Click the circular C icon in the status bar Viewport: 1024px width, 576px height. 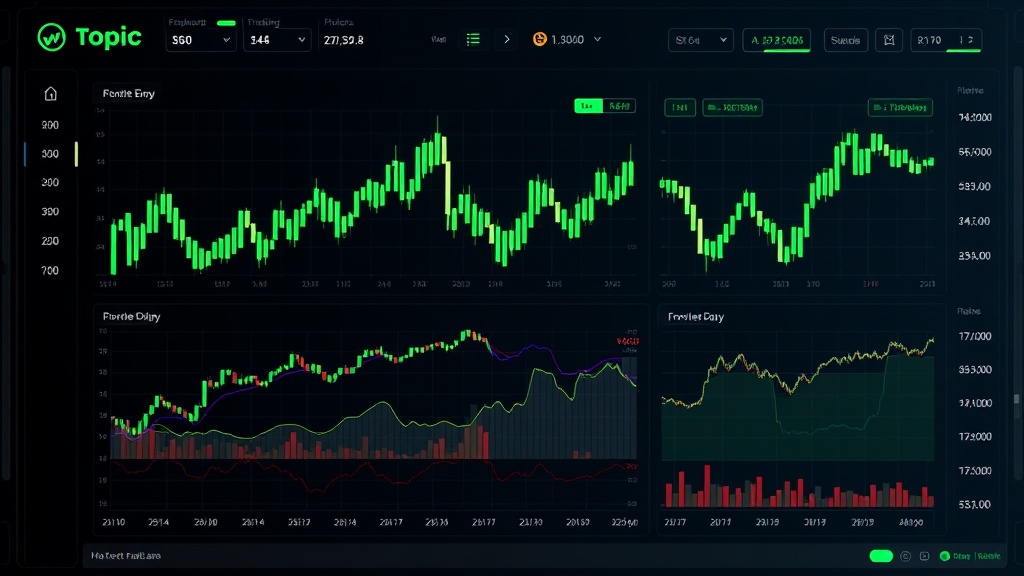[x=905, y=556]
